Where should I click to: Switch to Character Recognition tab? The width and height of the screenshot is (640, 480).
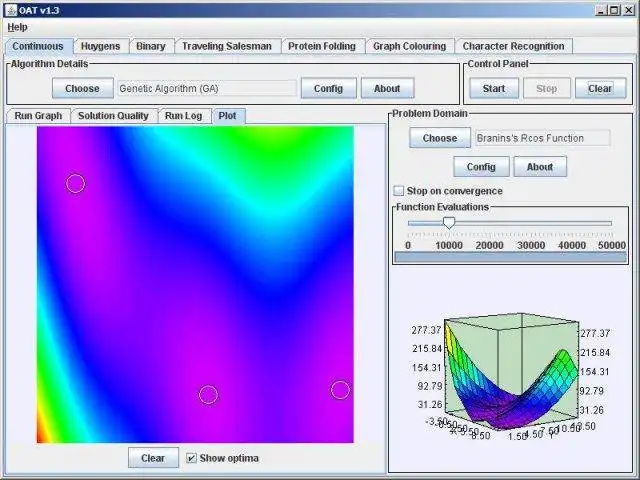[x=513, y=46]
